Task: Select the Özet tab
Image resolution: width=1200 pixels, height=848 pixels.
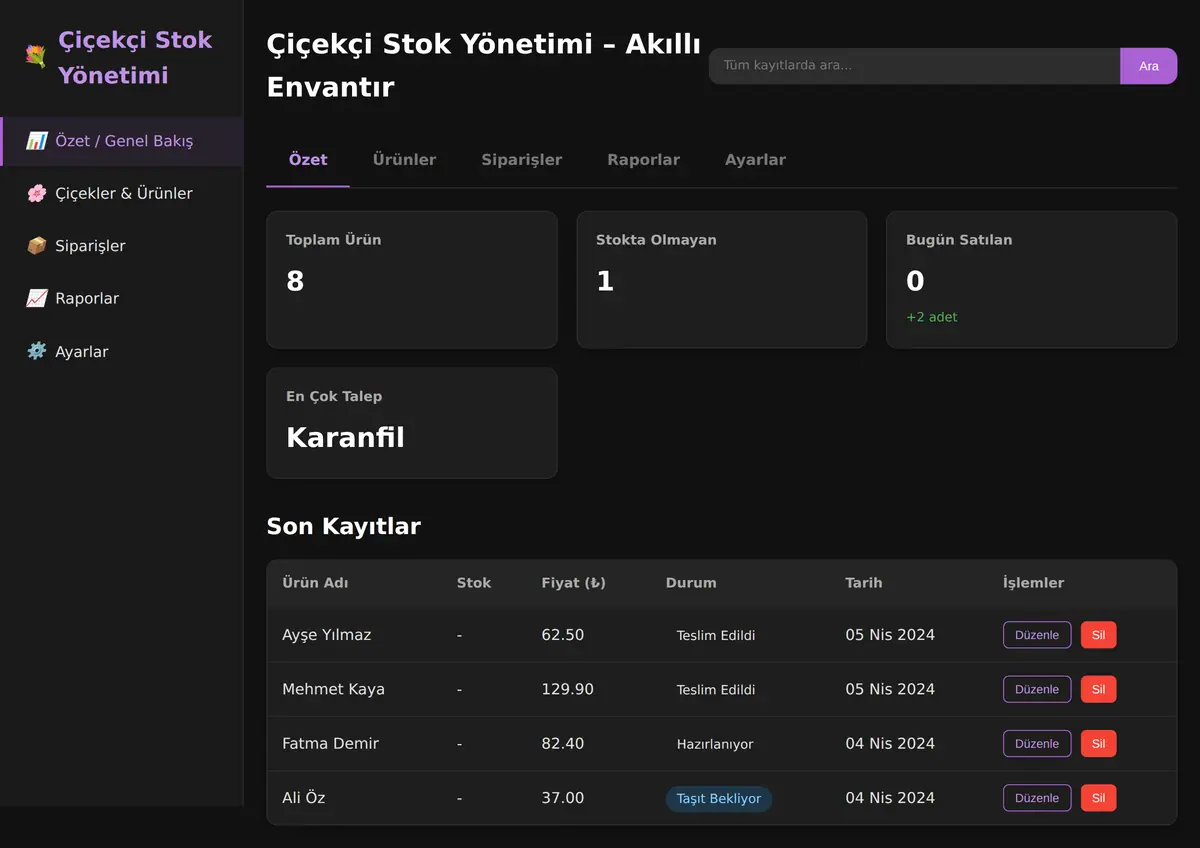Action: (308, 160)
